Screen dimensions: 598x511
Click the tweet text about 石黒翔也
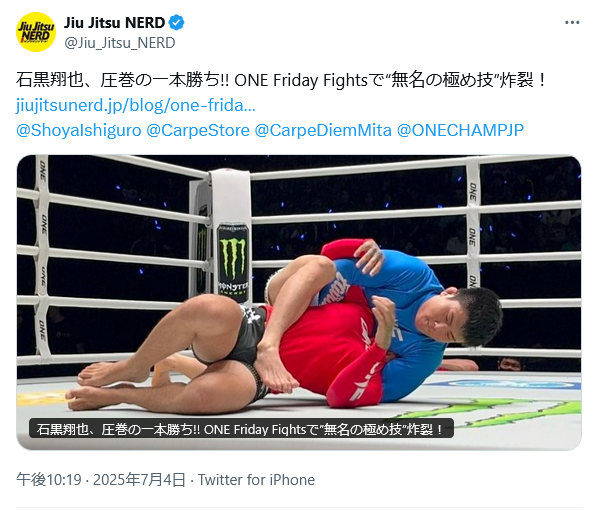(x=281, y=80)
